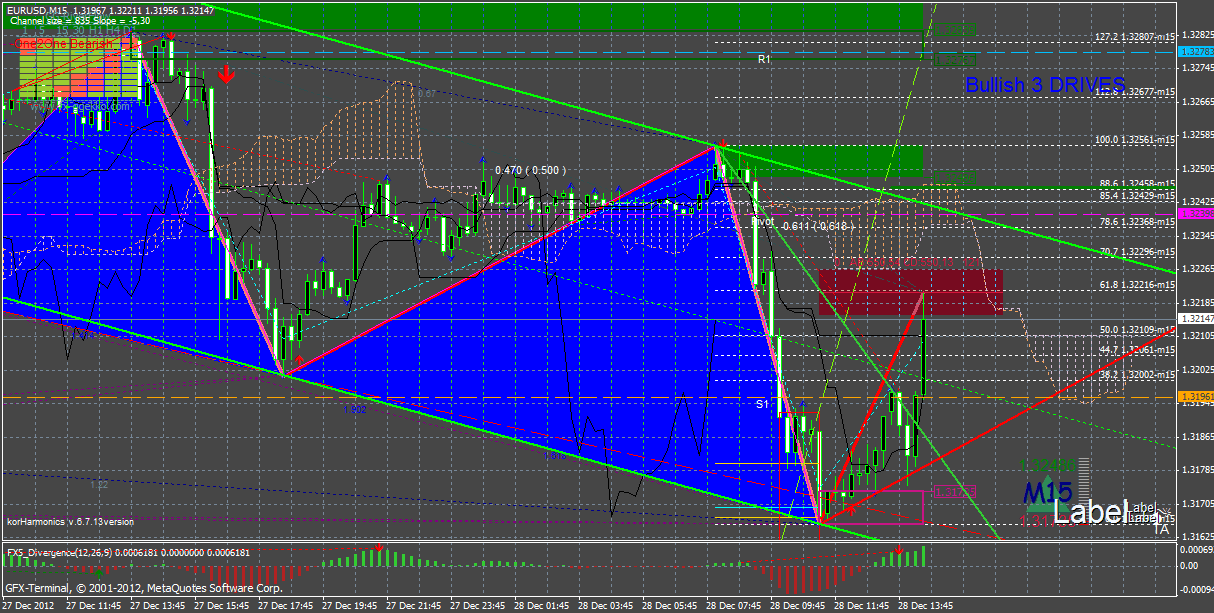Click the M15 timeframe indicator label

[x=1048, y=492]
